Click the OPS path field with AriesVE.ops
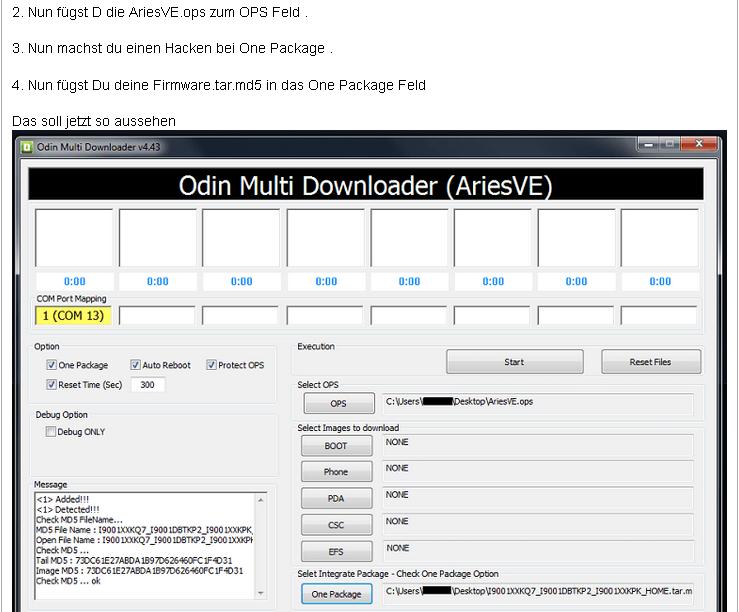Viewport: 739px width, 612px height. point(537,402)
